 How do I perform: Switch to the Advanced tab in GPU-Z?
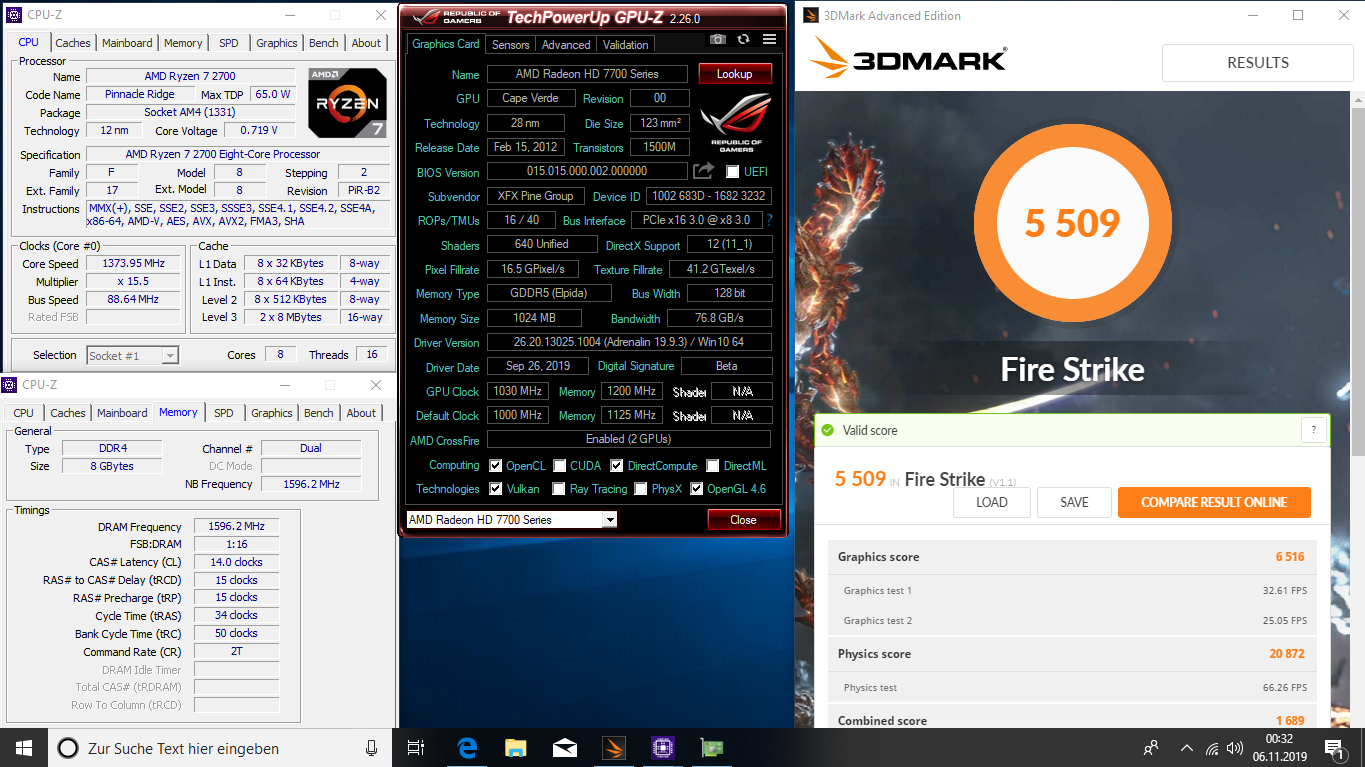pyautogui.click(x=566, y=44)
